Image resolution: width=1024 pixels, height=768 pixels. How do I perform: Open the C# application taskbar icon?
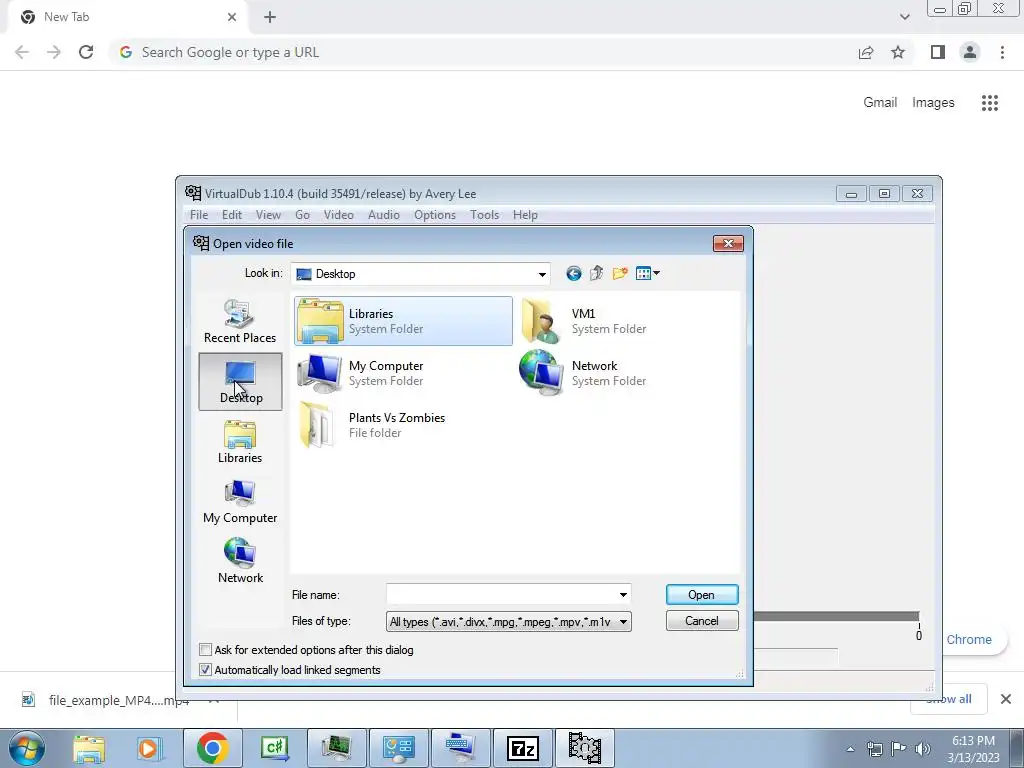[x=274, y=748]
